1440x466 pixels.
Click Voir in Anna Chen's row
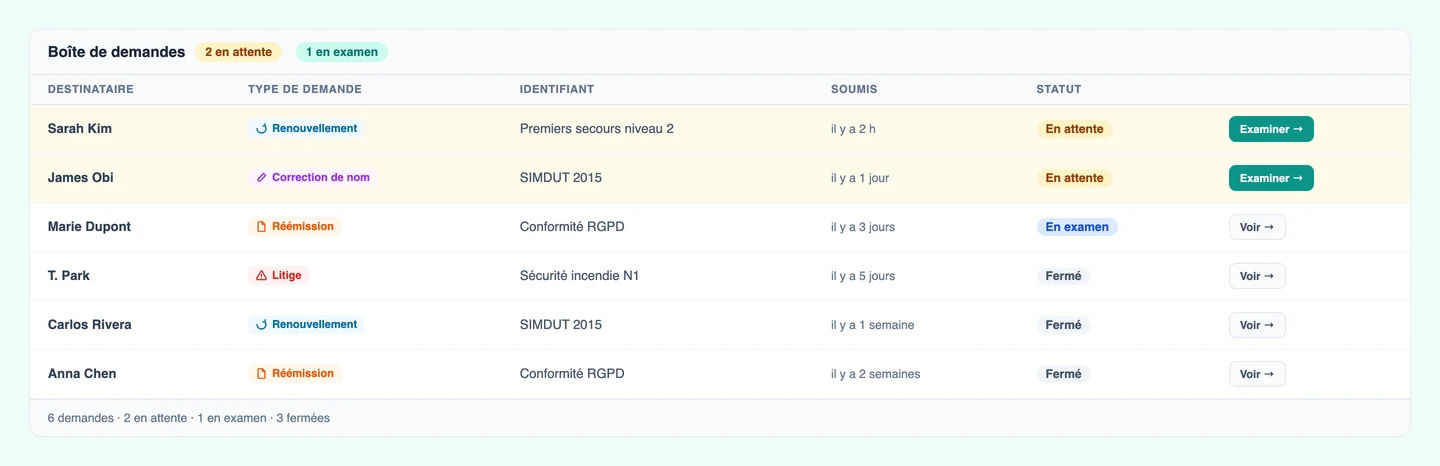coord(1257,374)
